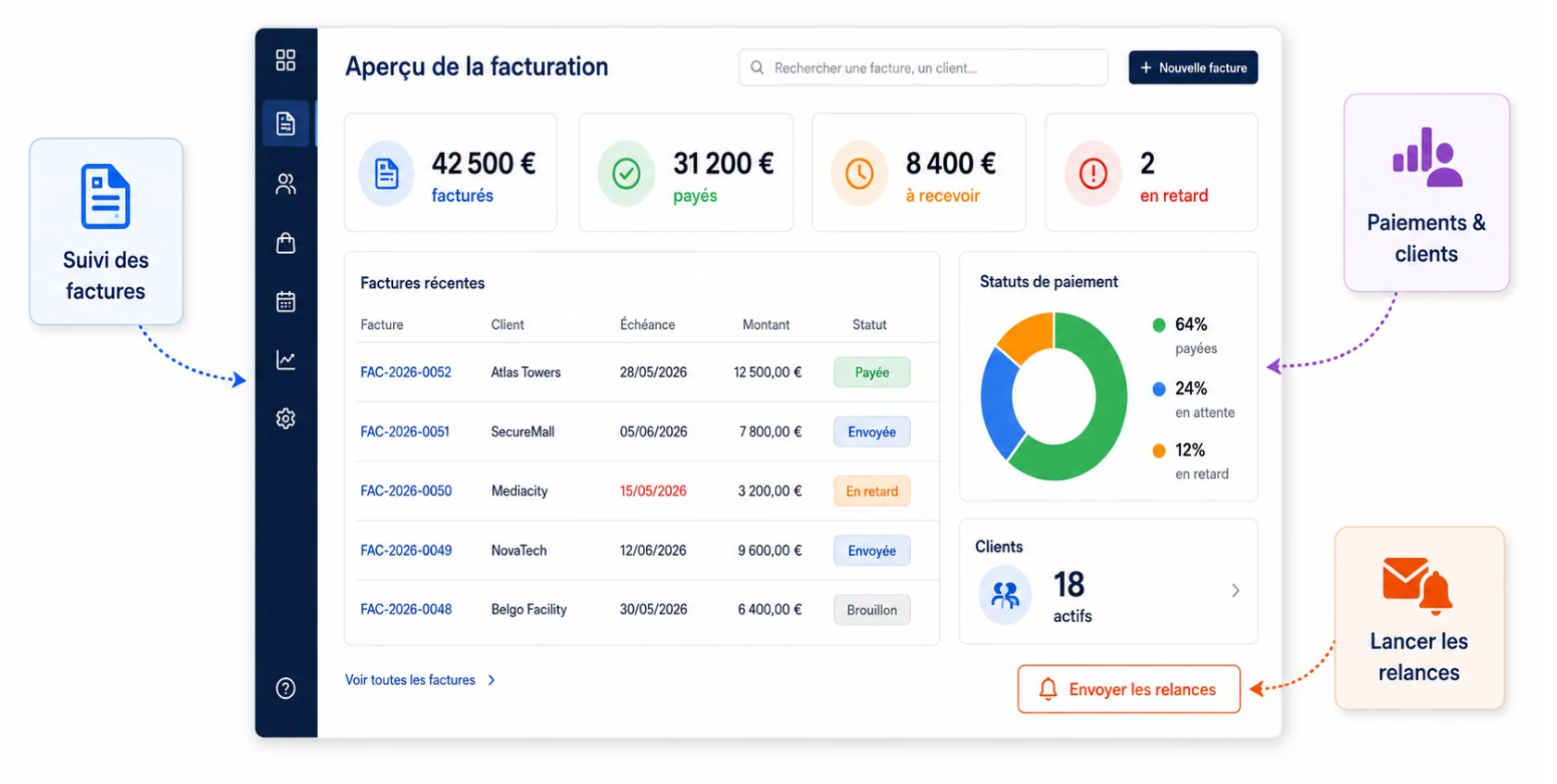The image size is (1557, 784).
Task: Click the overdue date 15/05/2026
Action: pos(653,491)
